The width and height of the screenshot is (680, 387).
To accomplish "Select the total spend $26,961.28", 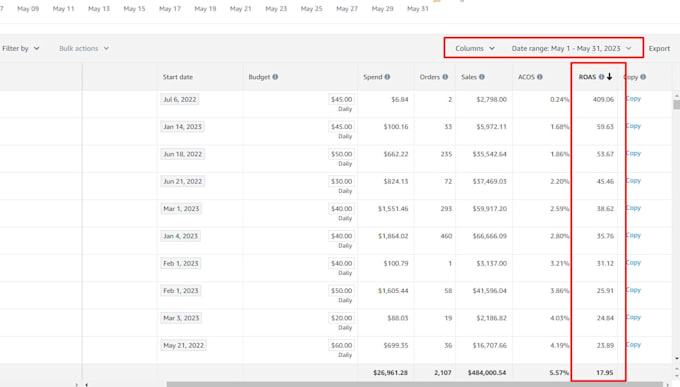I will 390,373.
